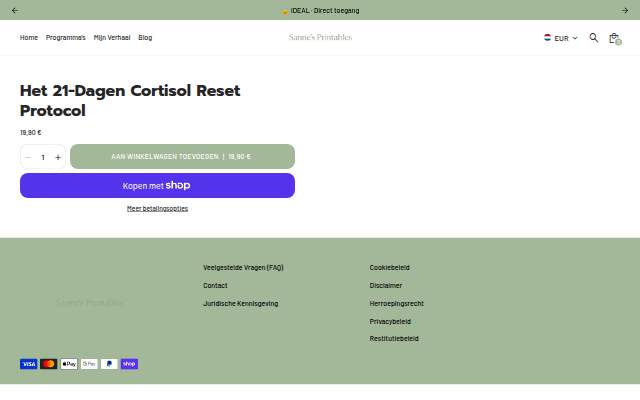Click the Sanne's Printables footer logo
This screenshot has width=640, height=400.
(x=90, y=303)
